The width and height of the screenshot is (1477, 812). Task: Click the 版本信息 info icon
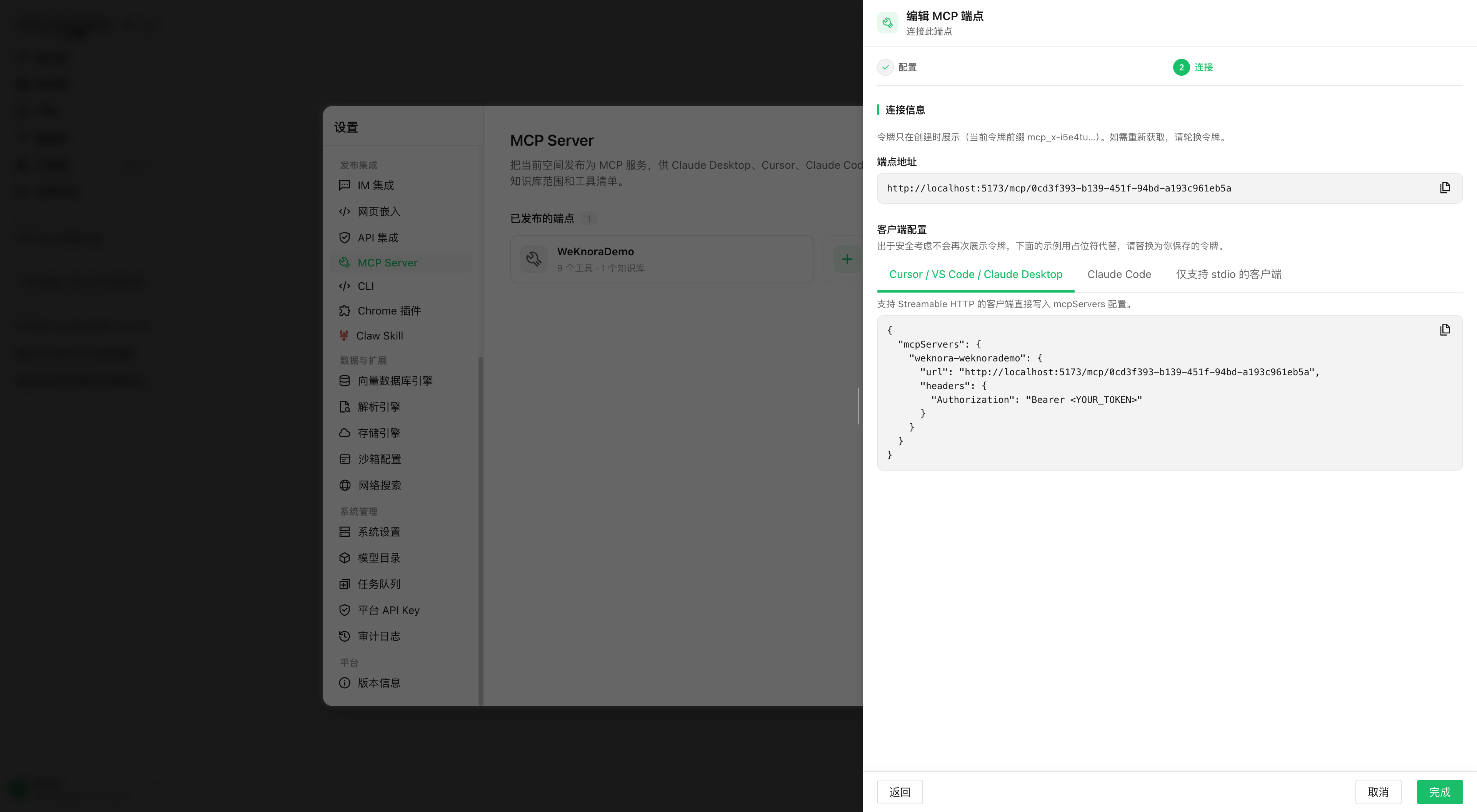(x=345, y=682)
